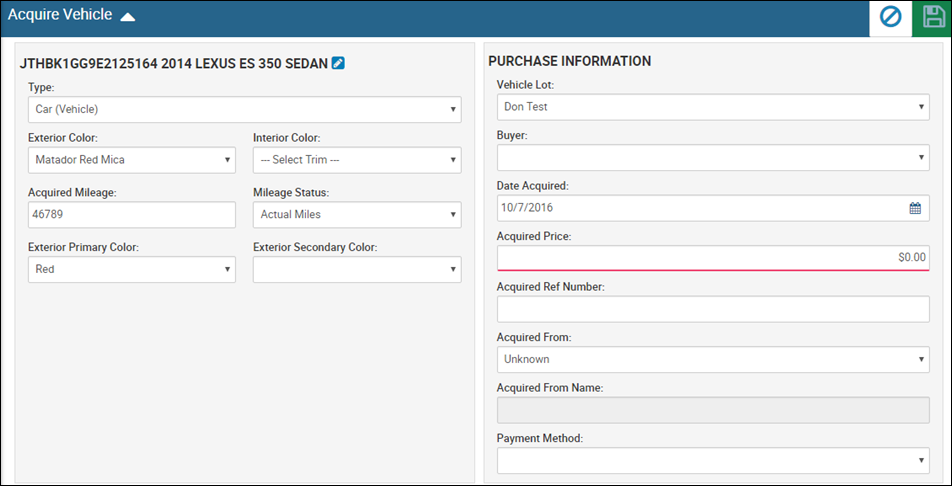Click the green save disk icon
Screen dimensions: 952x486
click(932, 18)
